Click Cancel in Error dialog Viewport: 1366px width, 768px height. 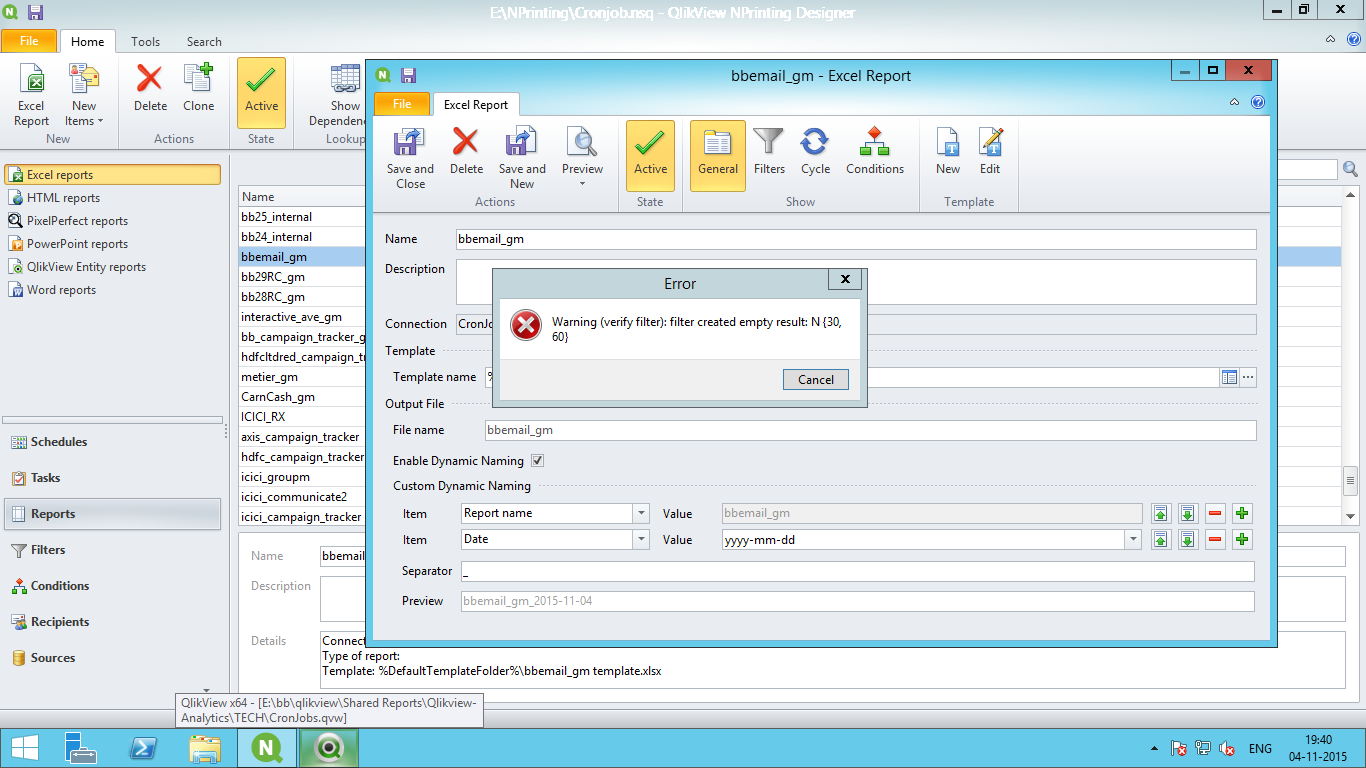816,380
